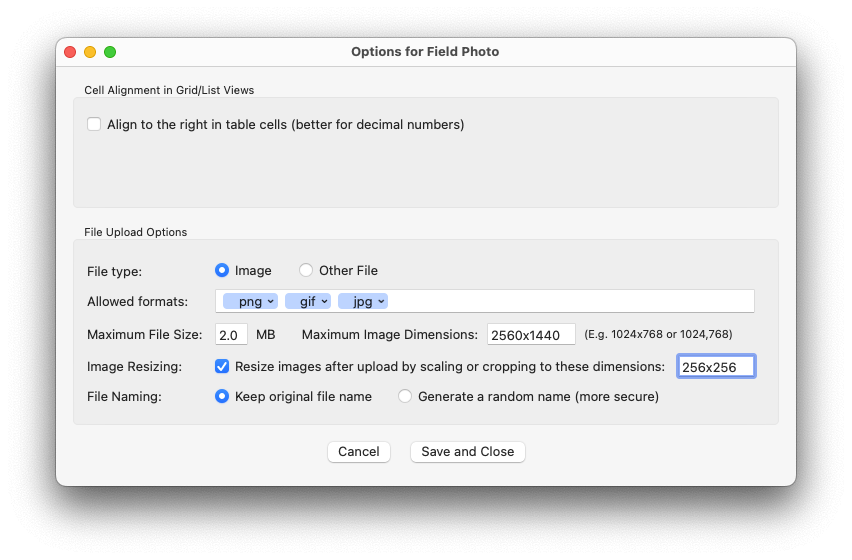
Task: Click the 256x256 resize dimensions field
Action: tap(715, 367)
